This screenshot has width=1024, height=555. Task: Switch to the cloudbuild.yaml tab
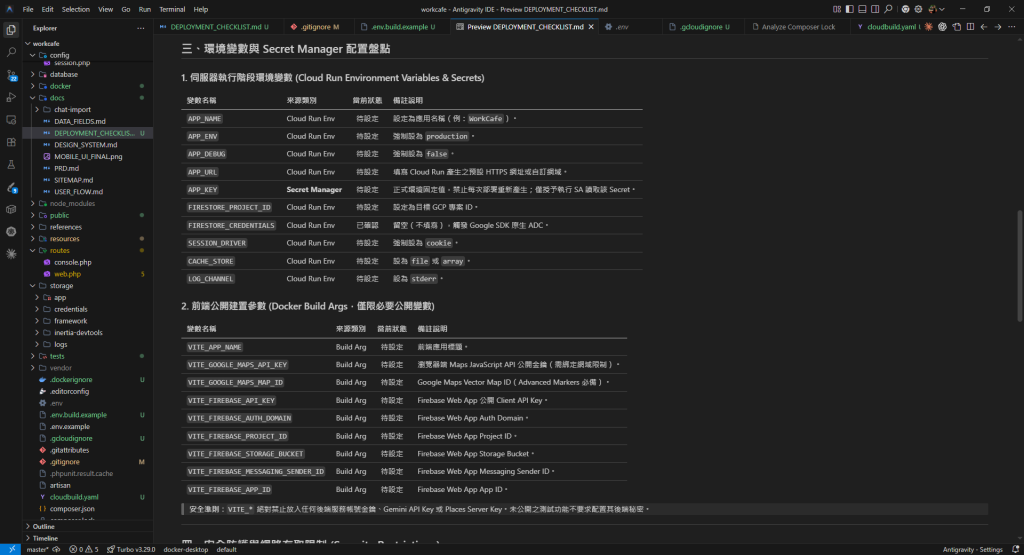pos(888,27)
